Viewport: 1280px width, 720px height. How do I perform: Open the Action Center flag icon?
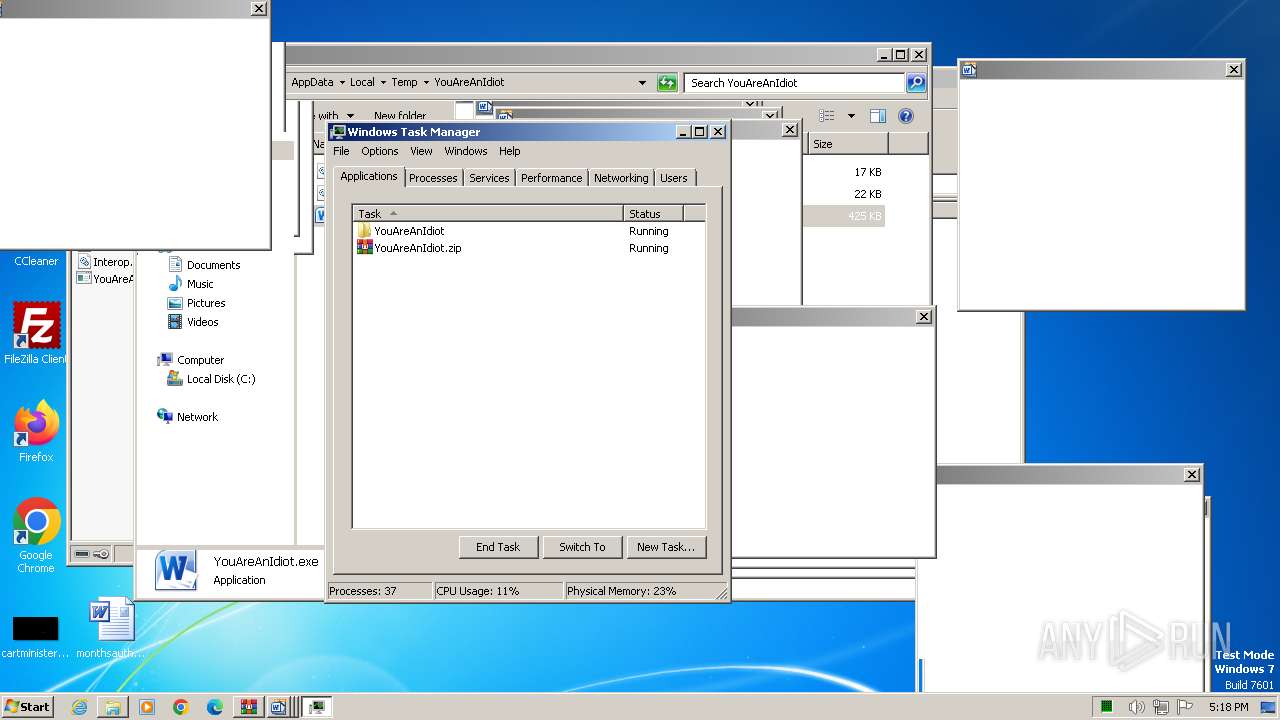[x=1185, y=707]
